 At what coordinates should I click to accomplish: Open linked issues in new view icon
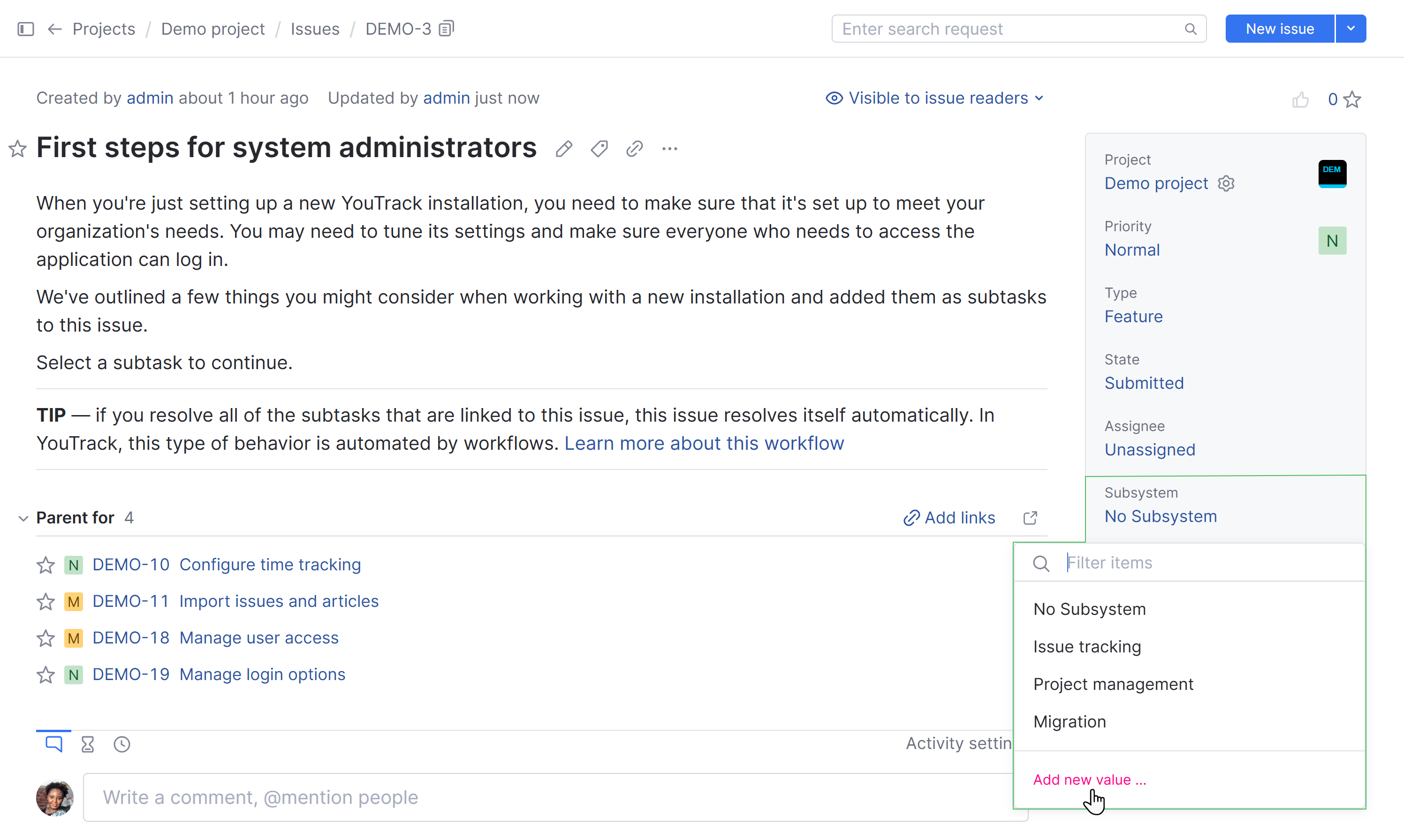tap(1030, 518)
